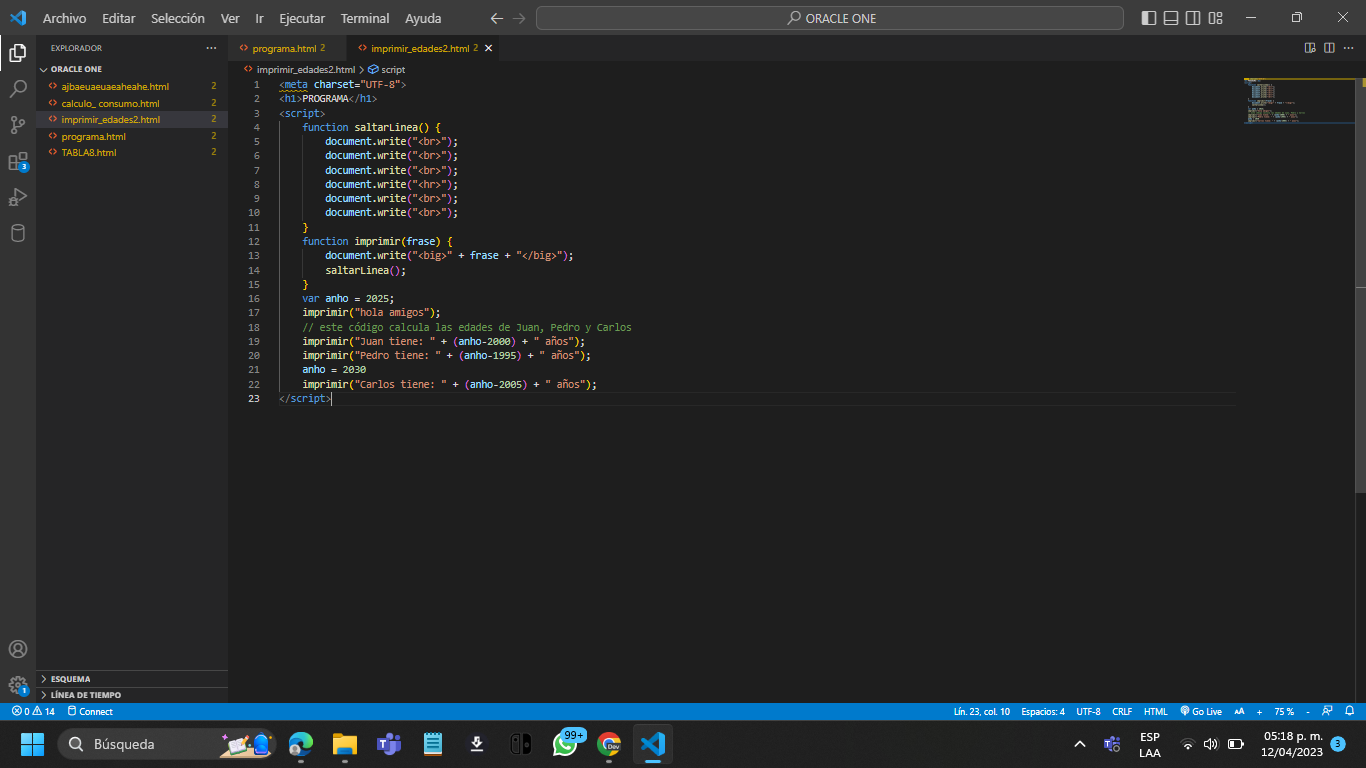Change the CRLF end-of-line sequence

1122,712
